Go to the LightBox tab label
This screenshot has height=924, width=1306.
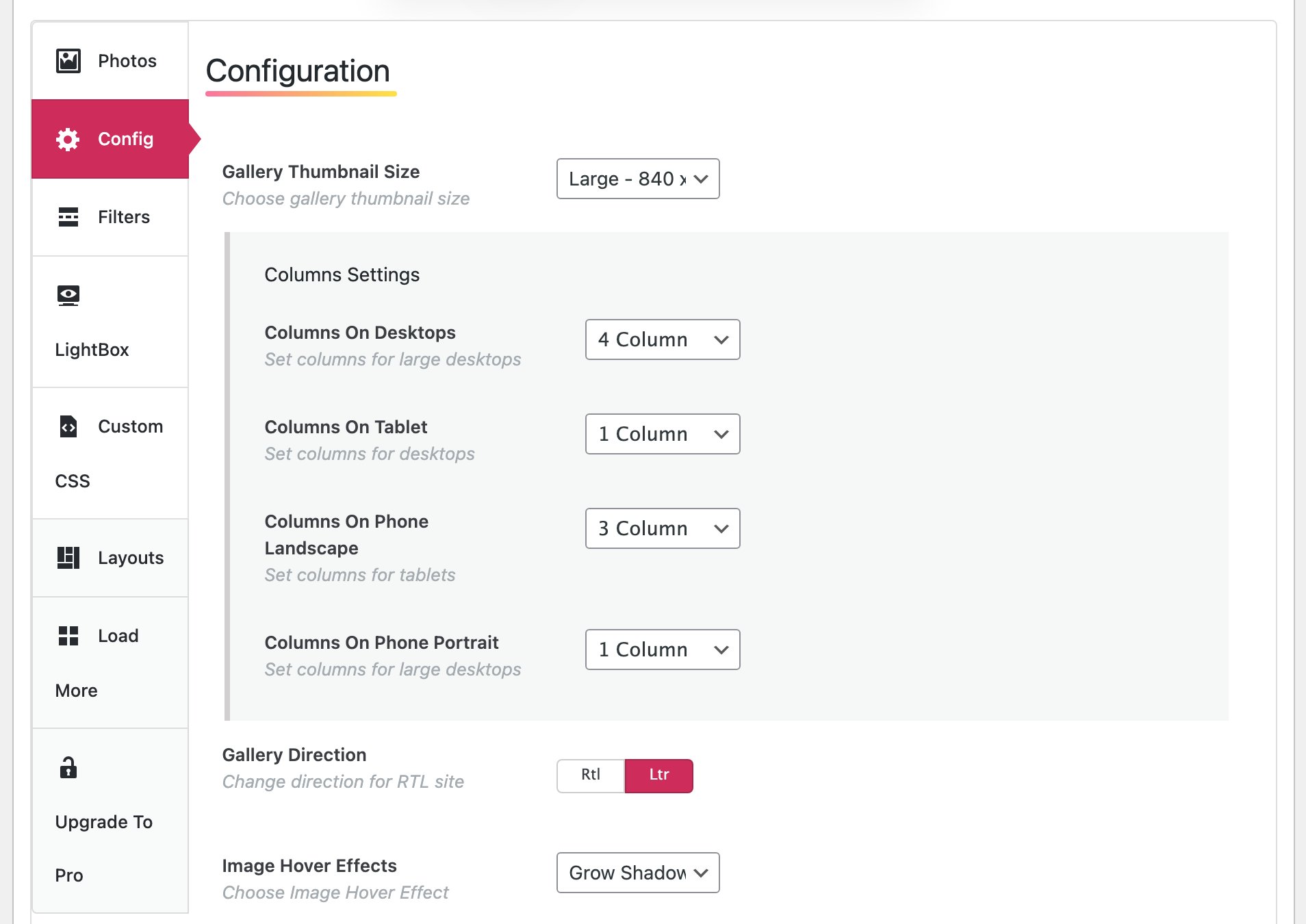point(92,350)
